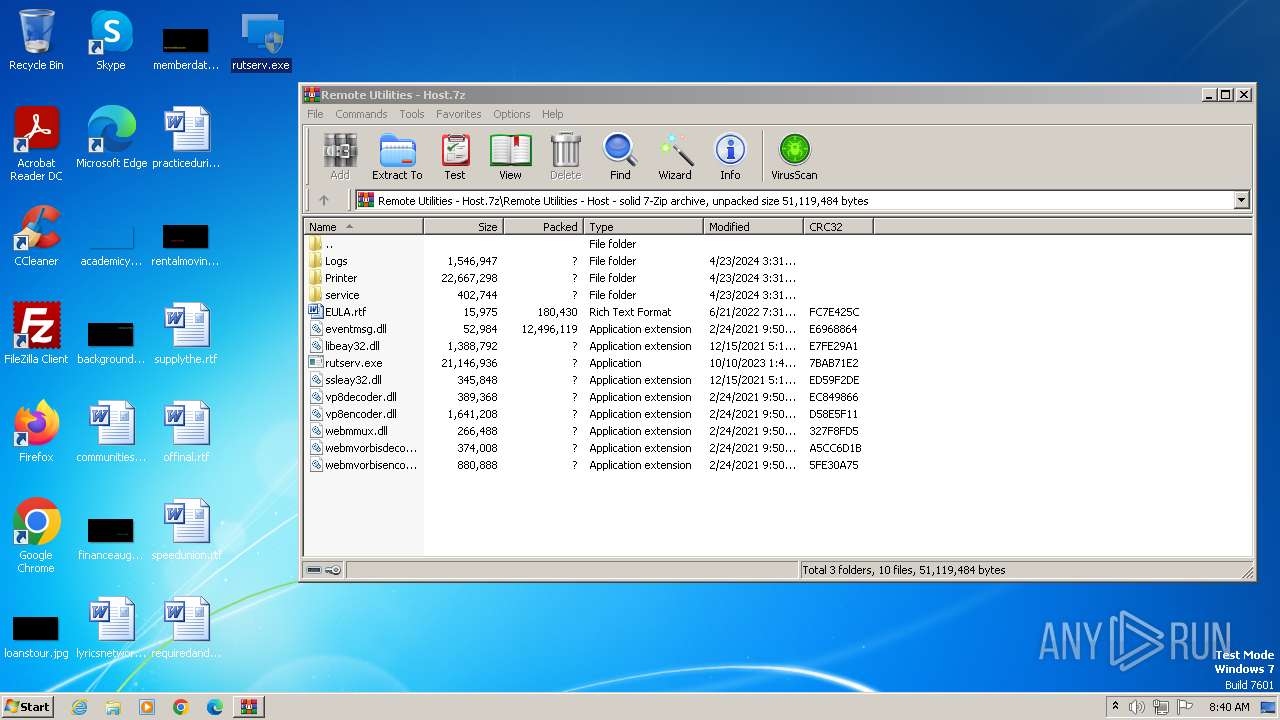Launch the Wizard wand tool

pyautogui.click(x=675, y=157)
